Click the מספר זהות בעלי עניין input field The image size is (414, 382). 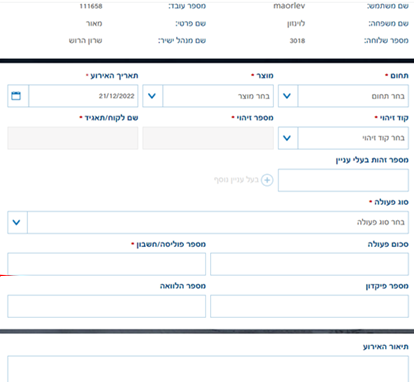click(343, 180)
